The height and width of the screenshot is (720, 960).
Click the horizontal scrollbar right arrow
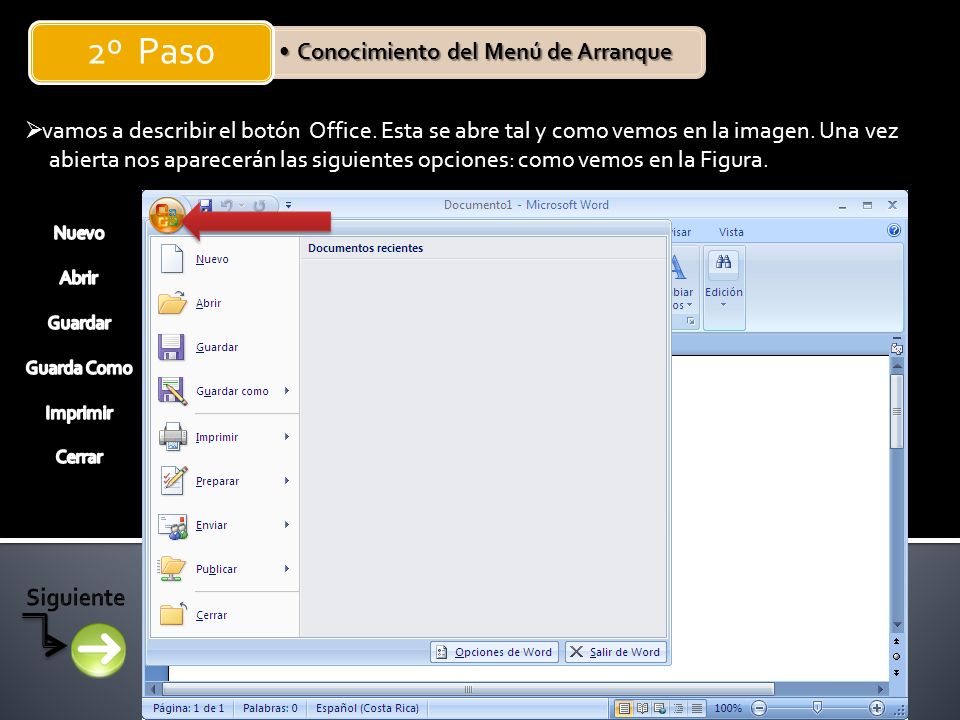pos(880,689)
